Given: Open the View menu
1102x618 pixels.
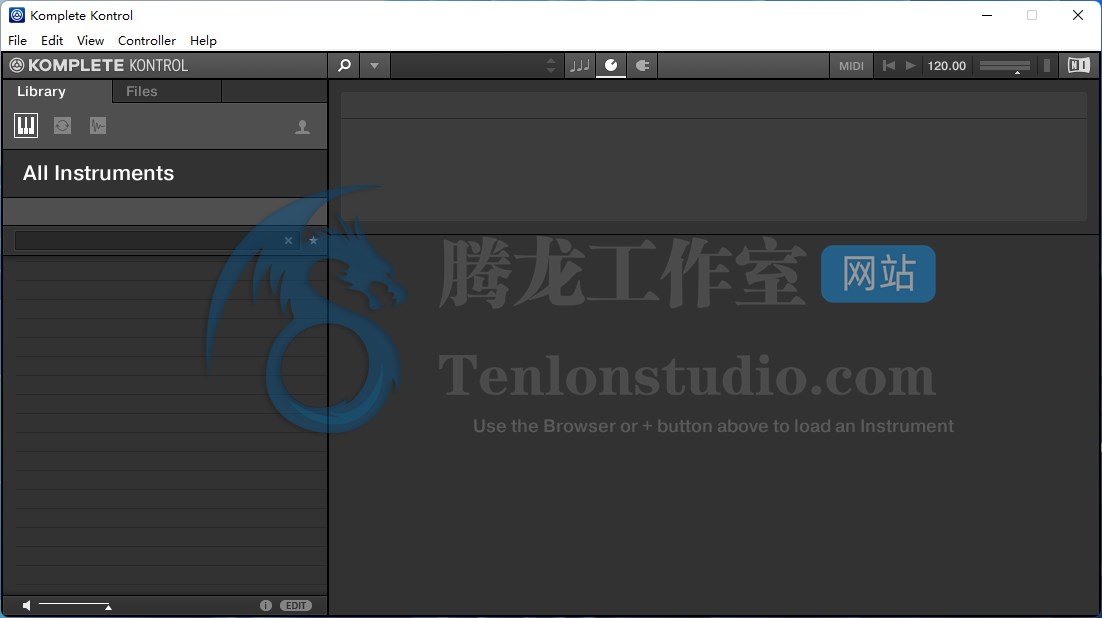Looking at the screenshot, I should click(90, 41).
